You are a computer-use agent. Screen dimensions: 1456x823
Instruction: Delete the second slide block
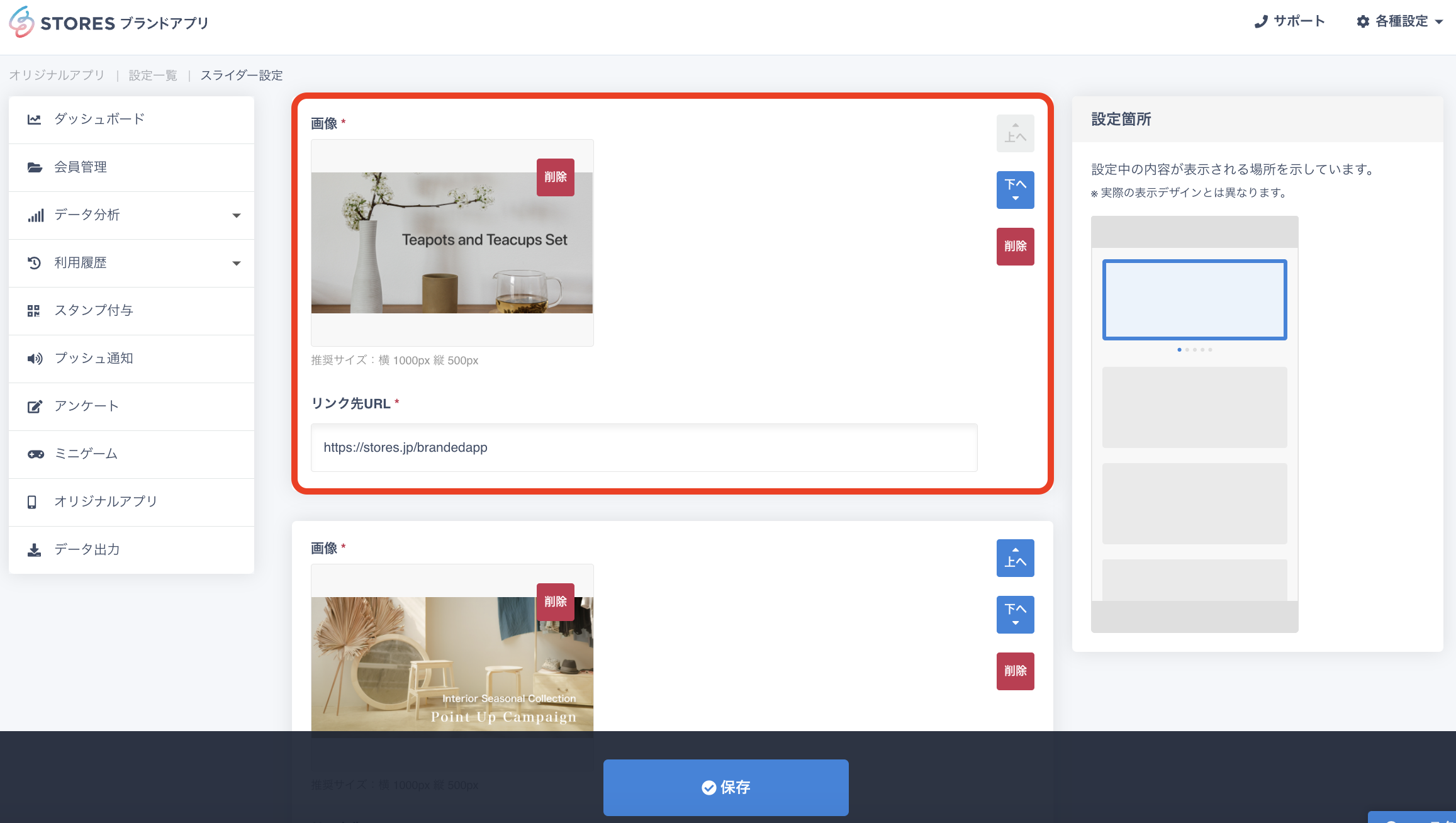coord(1016,671)
